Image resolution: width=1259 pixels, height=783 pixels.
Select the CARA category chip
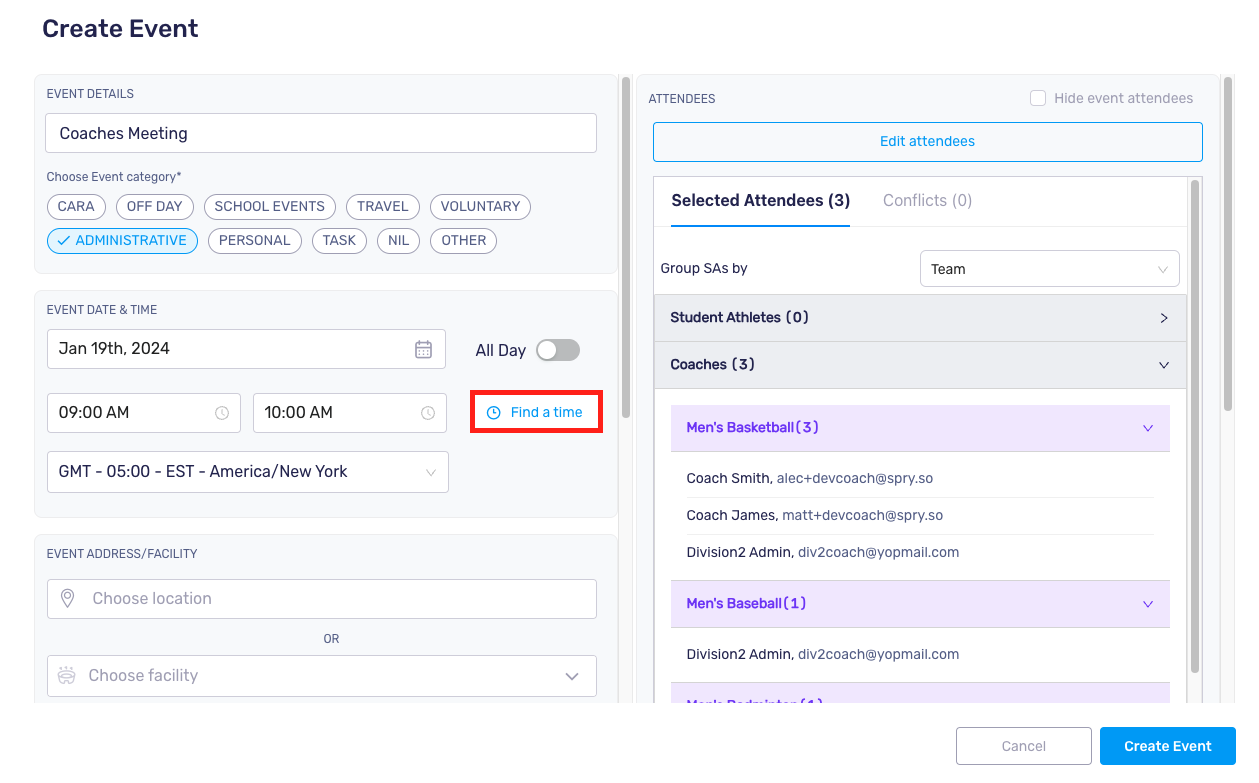tap(76, 206)
